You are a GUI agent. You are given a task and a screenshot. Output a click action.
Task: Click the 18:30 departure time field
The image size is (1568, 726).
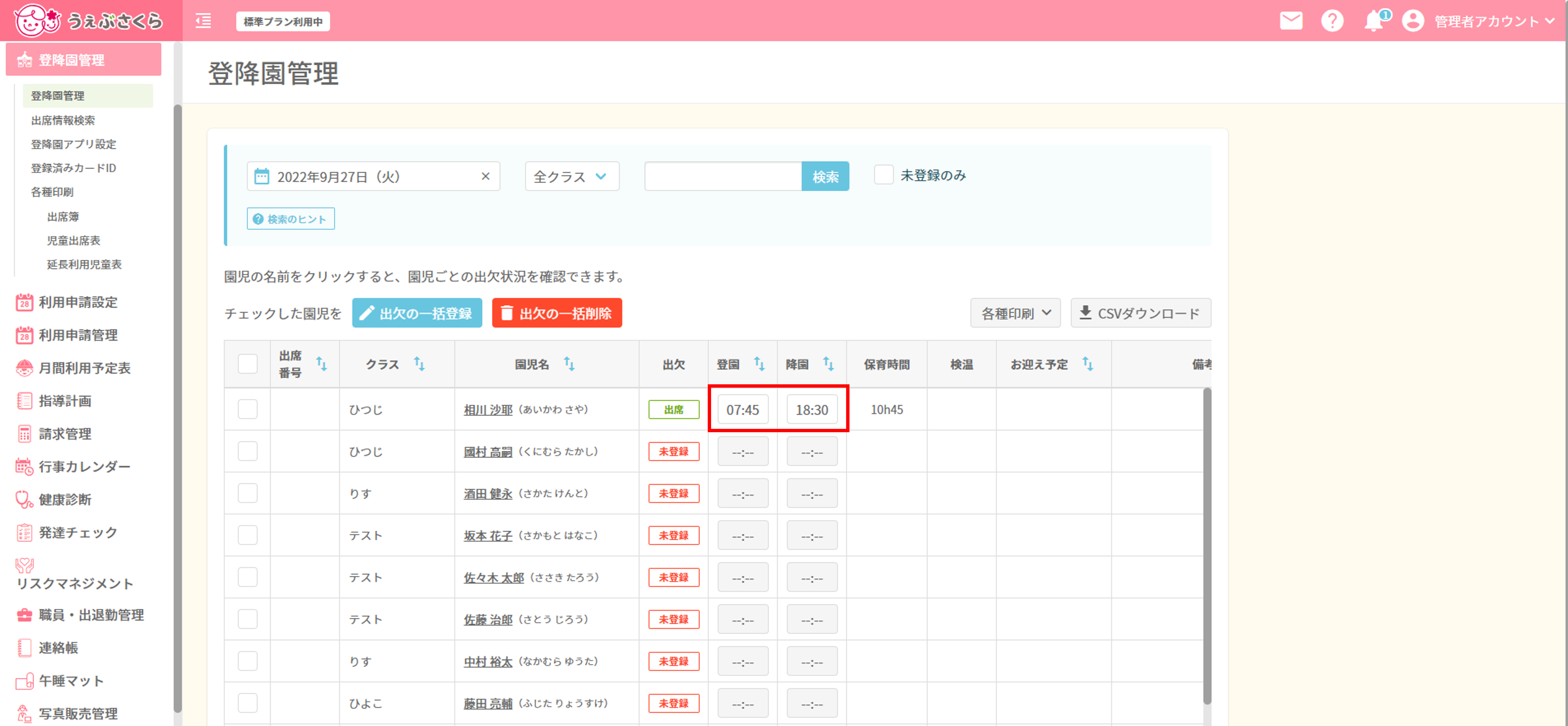coord(812,409)
